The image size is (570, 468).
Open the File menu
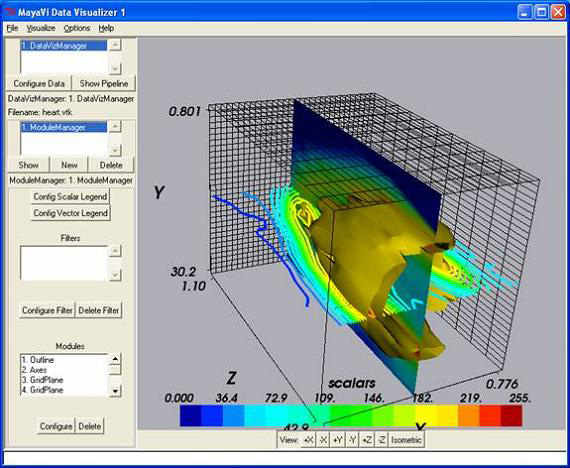pyautogui.click(x=12, y=28)
